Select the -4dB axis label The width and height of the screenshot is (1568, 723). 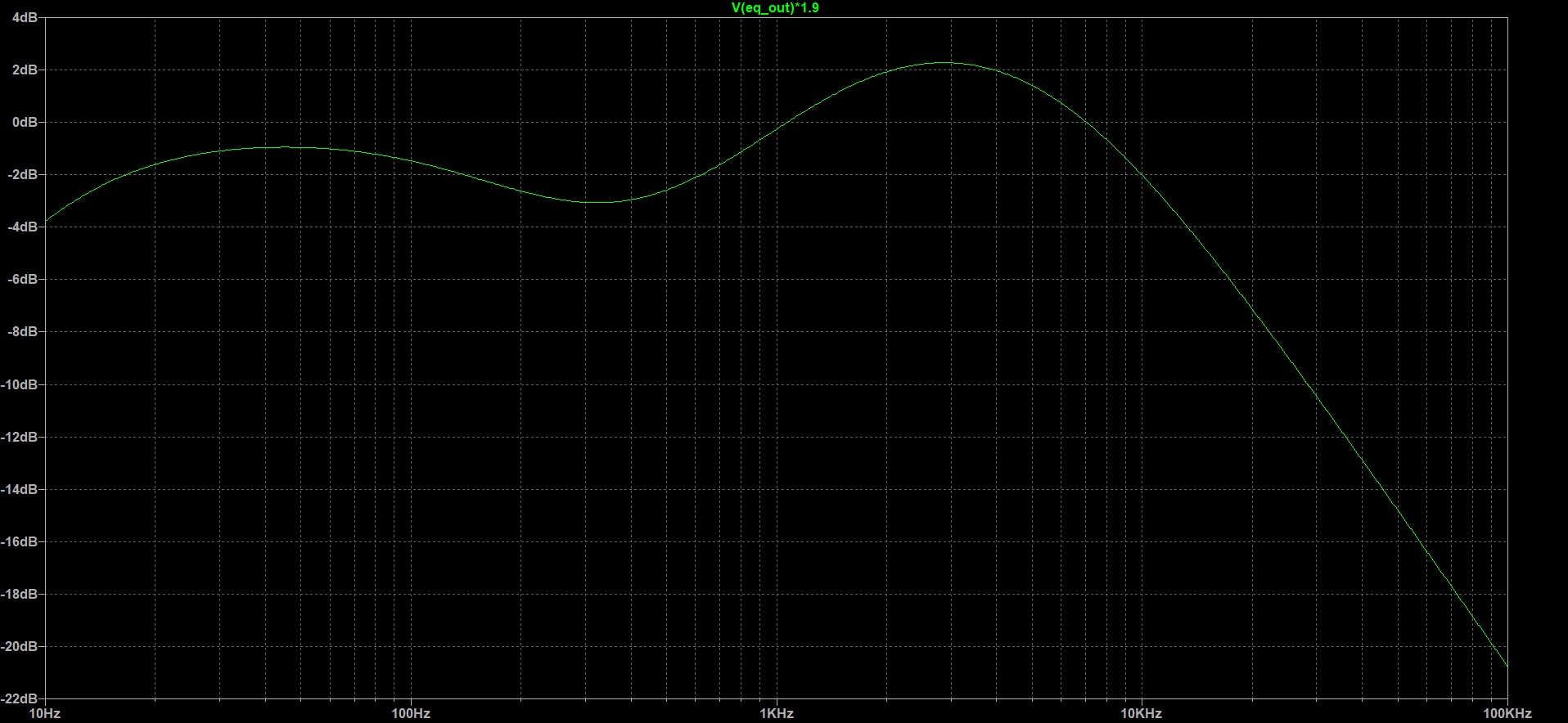23,227
